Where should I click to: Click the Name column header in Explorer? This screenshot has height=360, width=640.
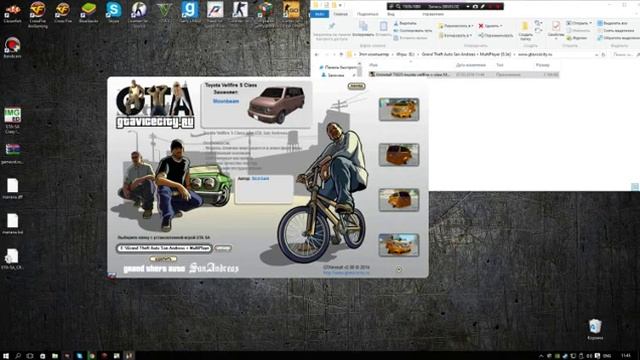click(373, 65)
